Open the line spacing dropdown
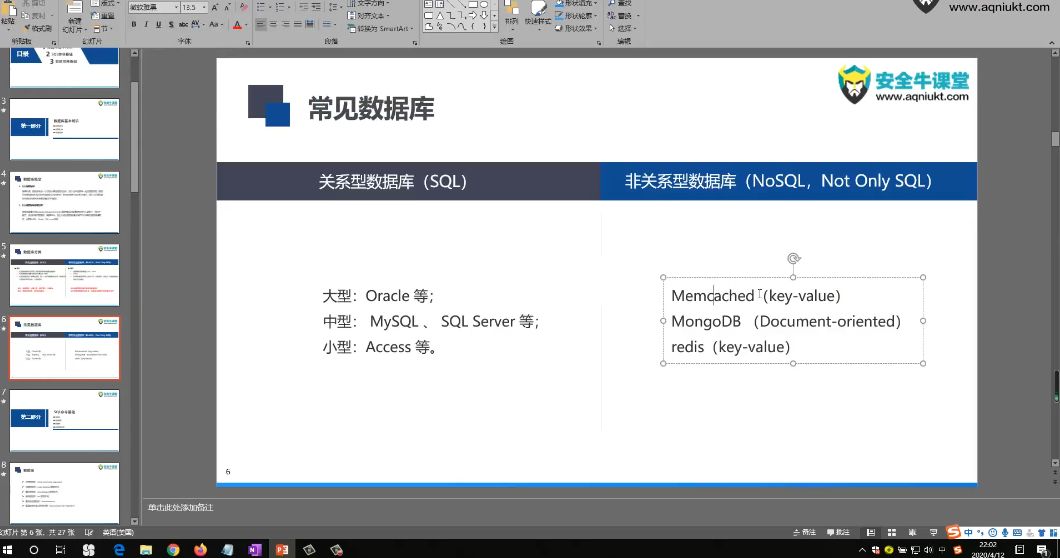This screenshot has width=1060, height=558. coord(335,7)
